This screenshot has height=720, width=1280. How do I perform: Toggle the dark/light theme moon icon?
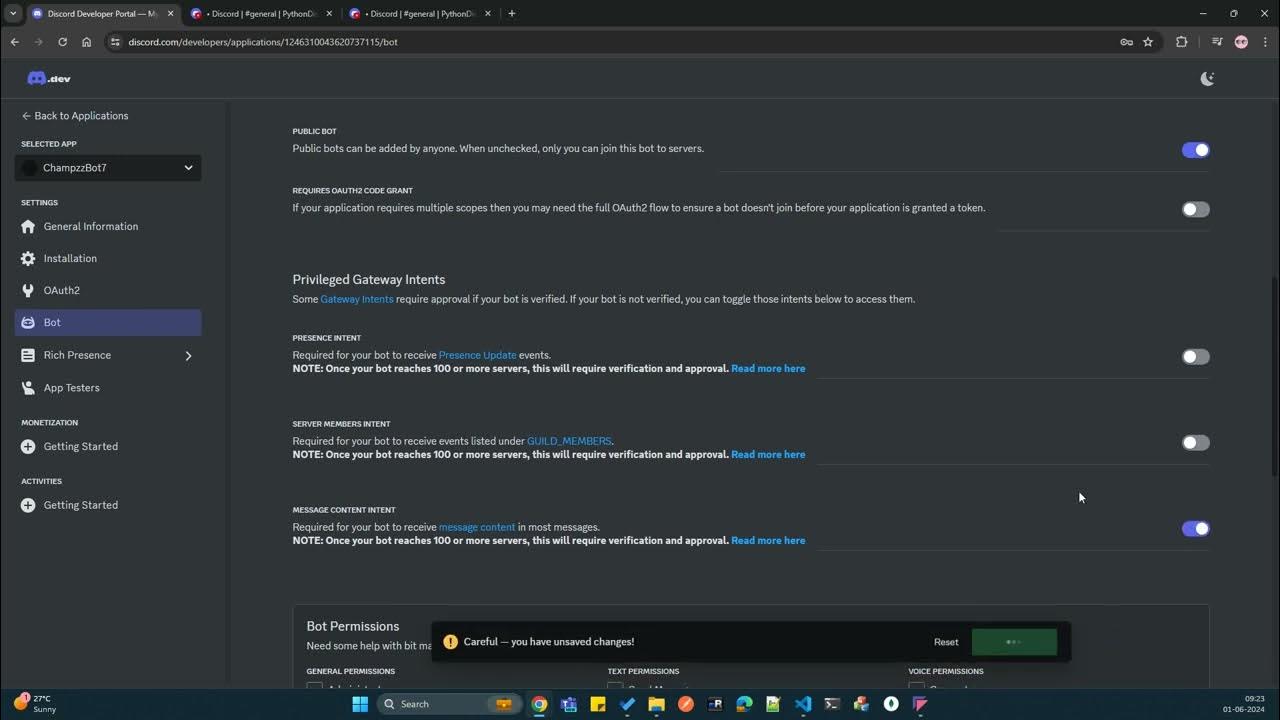(x=1207, y=78)
